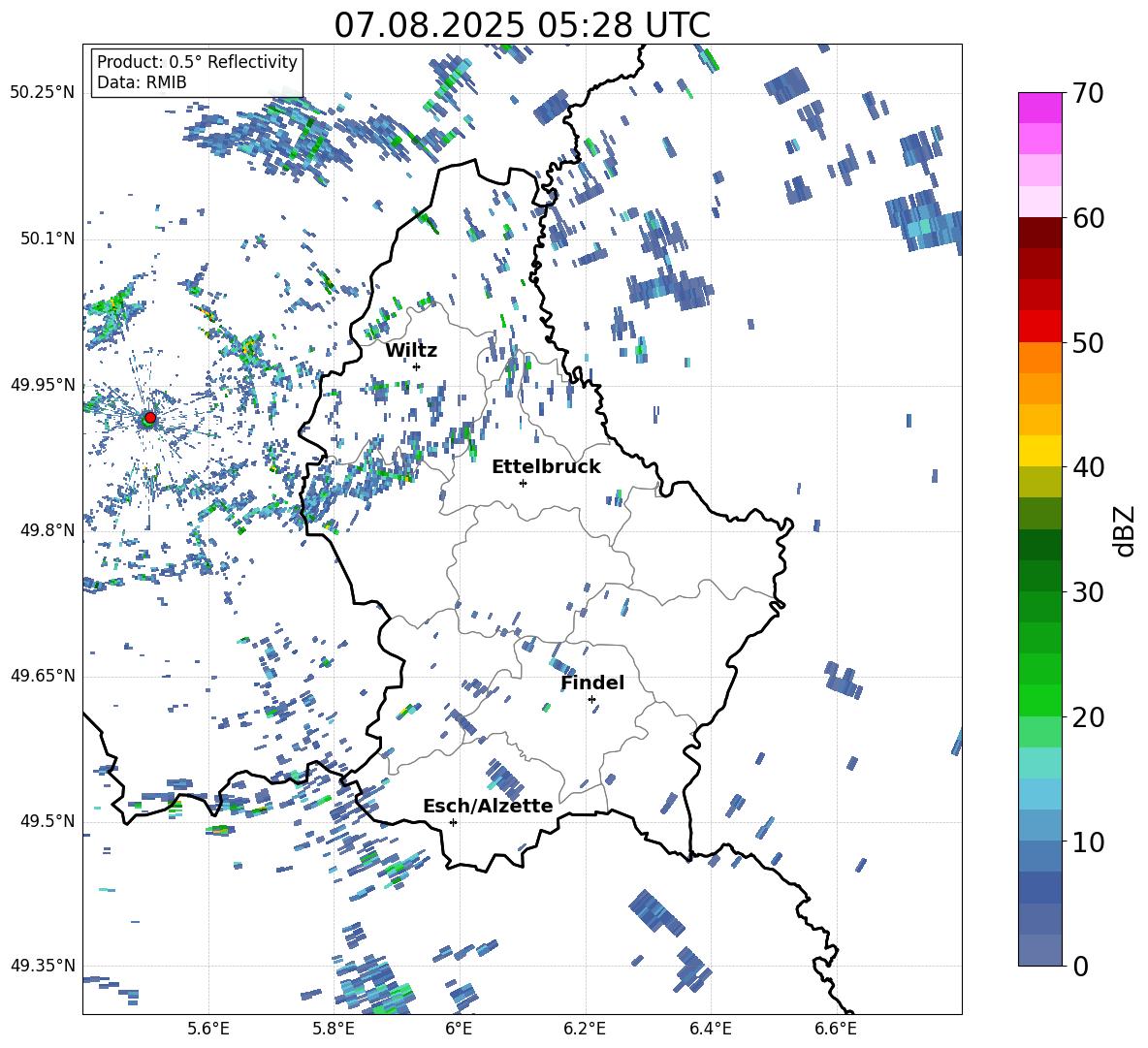
Task: Click the Findel station cross marker
Action: click(x=591, y=700)
